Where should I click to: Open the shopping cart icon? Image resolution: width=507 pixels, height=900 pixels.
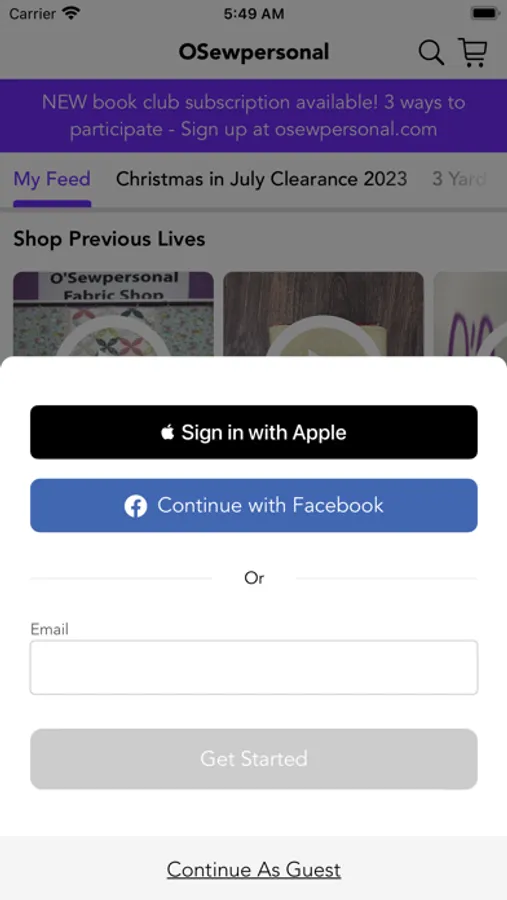[473, 52]
